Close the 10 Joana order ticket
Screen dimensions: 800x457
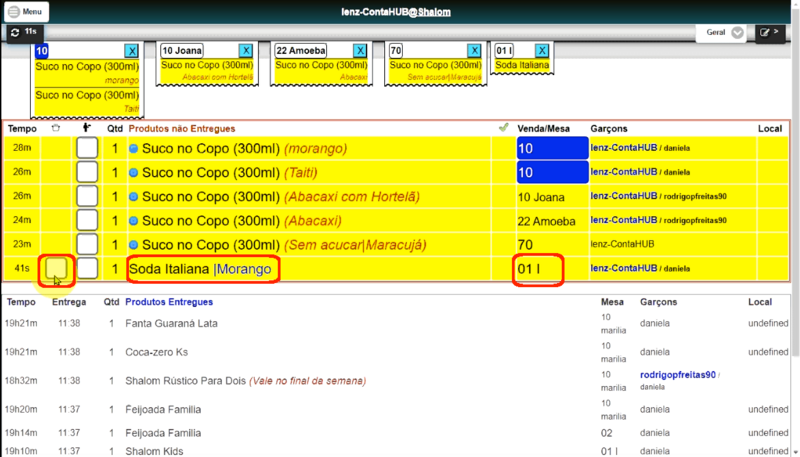click(245, 50)
